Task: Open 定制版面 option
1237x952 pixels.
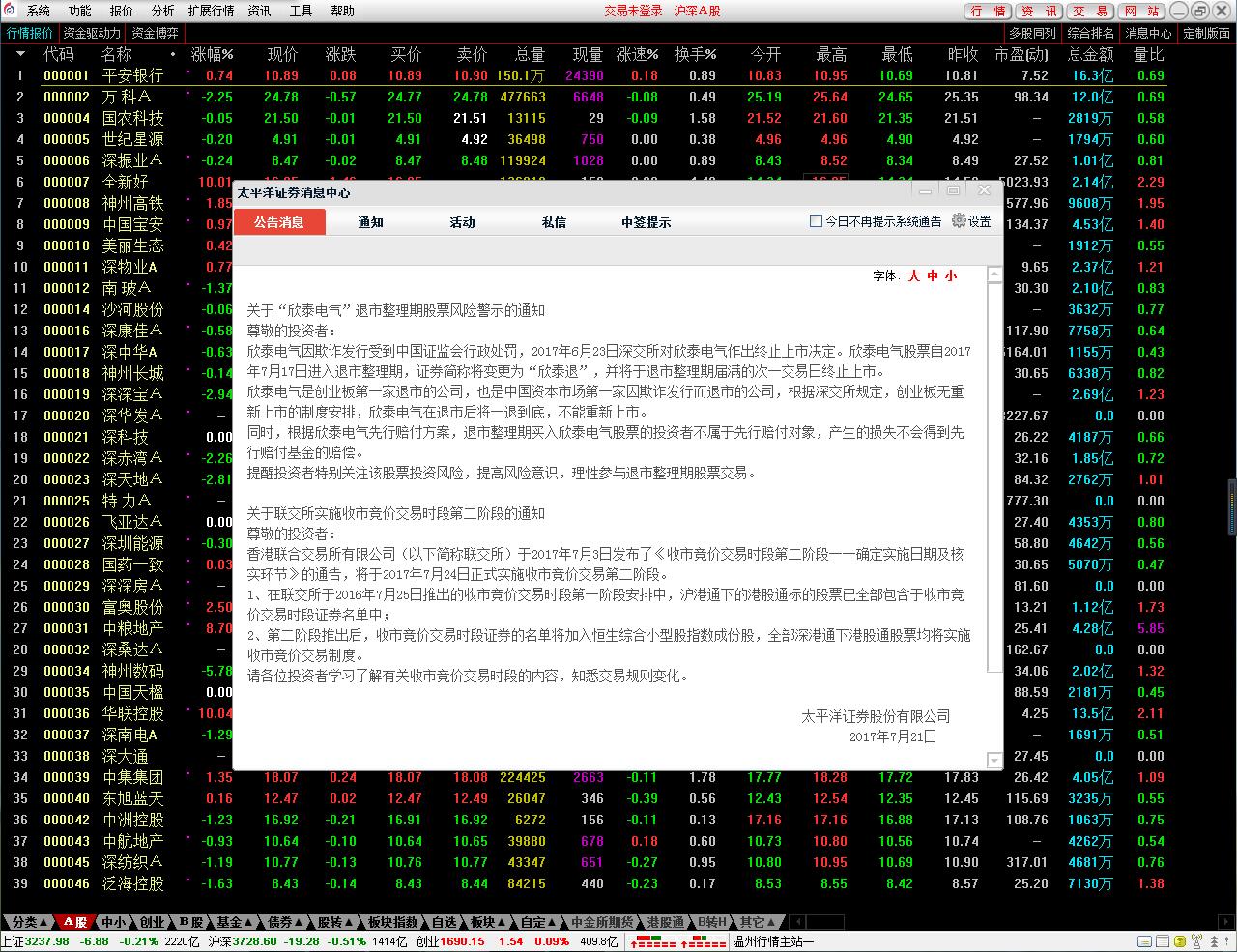Action: pyautogui.click(x=1206, y=33)
